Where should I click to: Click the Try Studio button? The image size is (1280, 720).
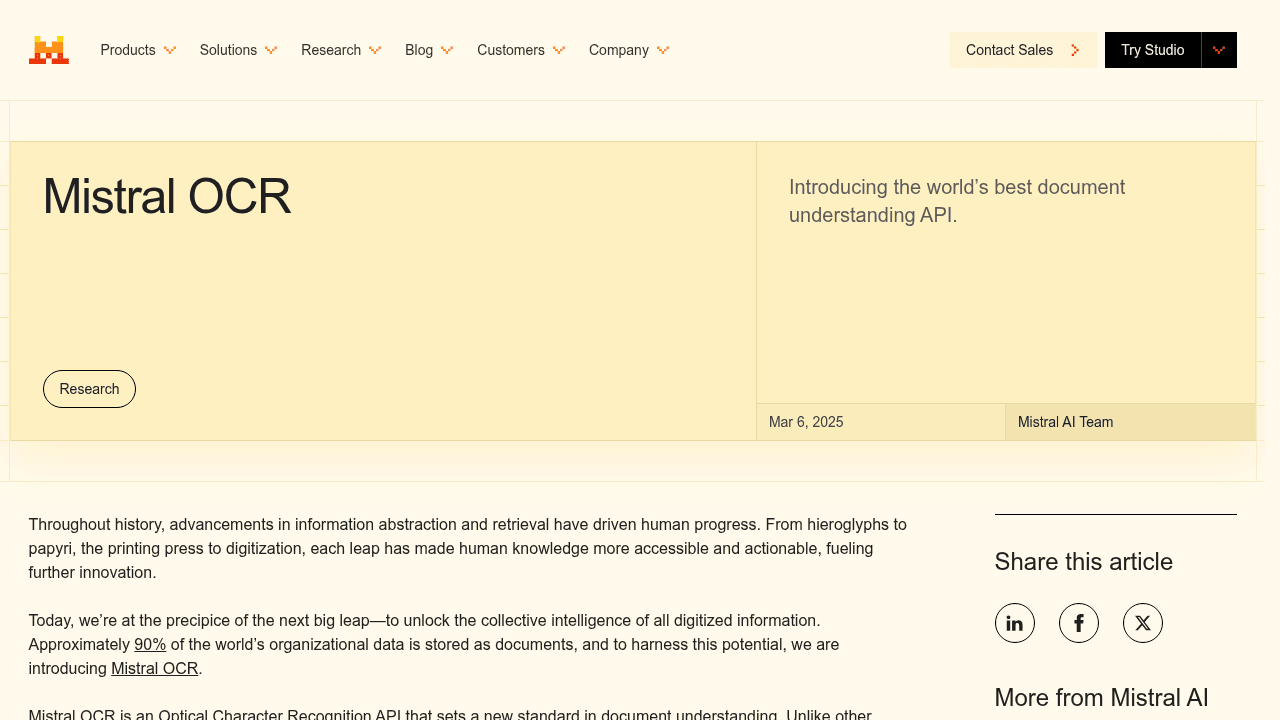point(1153,50)
